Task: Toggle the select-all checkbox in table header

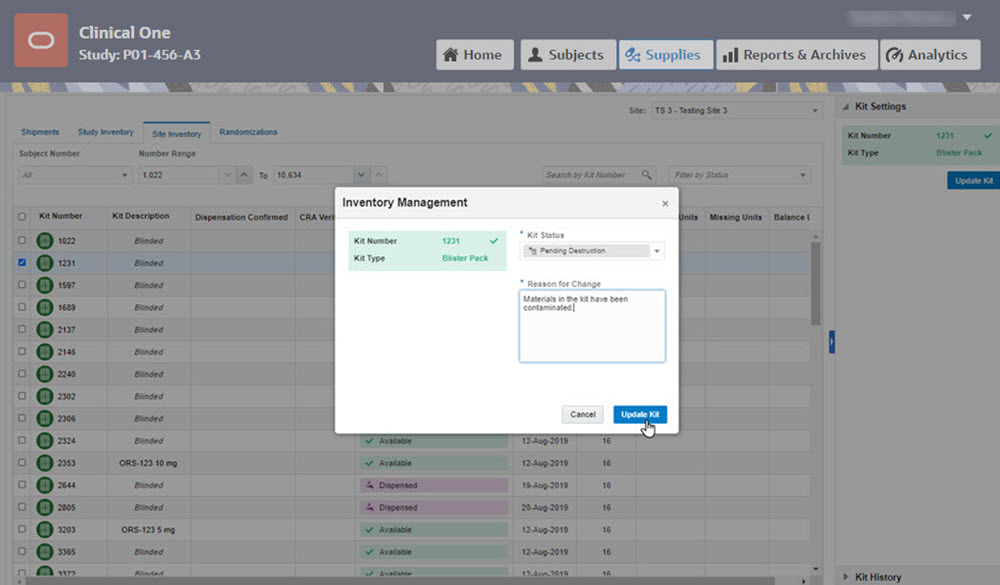Action: pyautogui.click(x=22, y=217)
